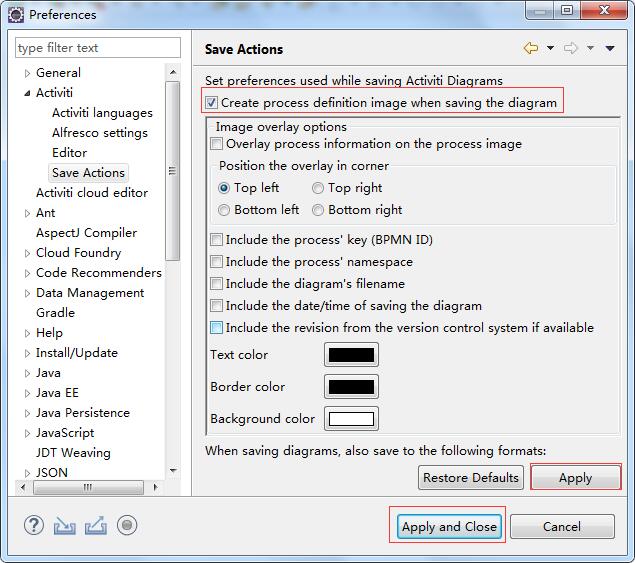The image size is (635, 563).
Task: Open the Back history dropdown arrow
Action: (550, 48)
